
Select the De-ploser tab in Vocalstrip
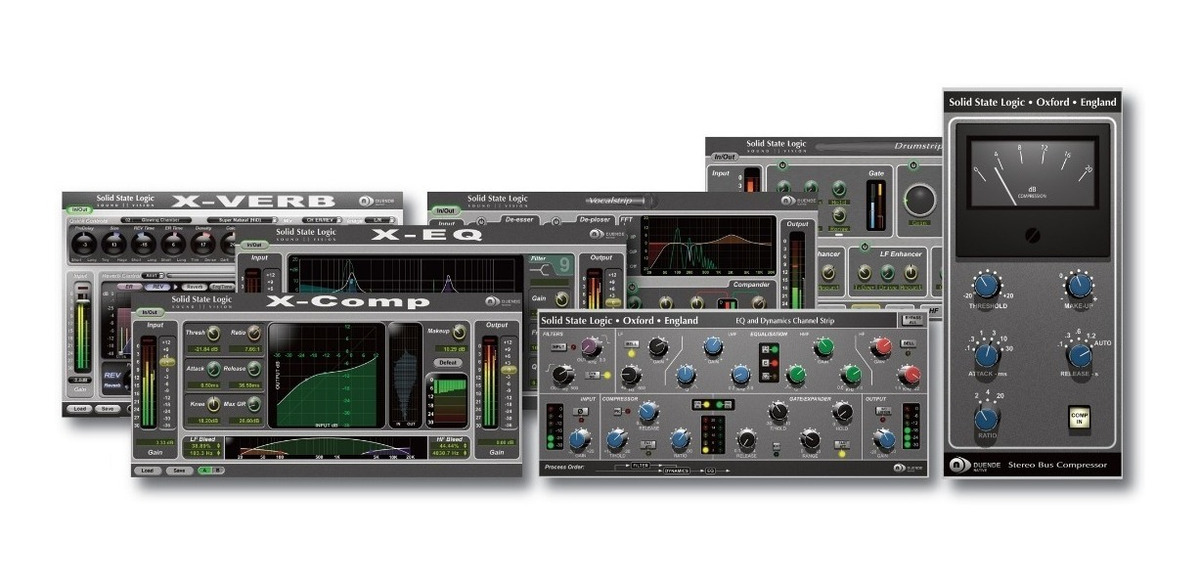click(595, 220)
